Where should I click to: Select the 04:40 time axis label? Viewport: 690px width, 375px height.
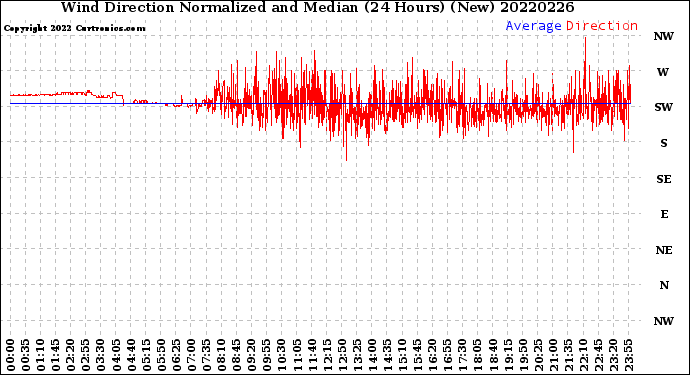(131, 355)
